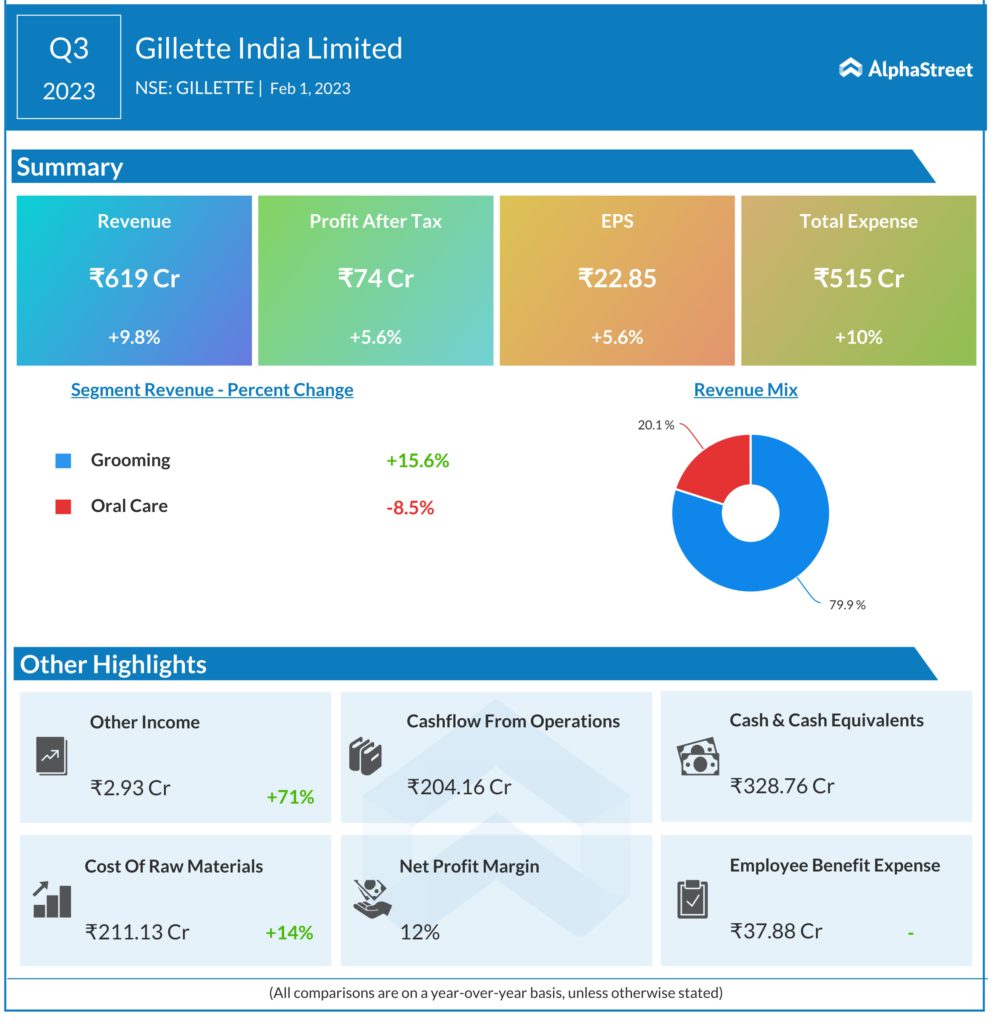Open the Segment Revenue - Percent Change link

[212, 390]
